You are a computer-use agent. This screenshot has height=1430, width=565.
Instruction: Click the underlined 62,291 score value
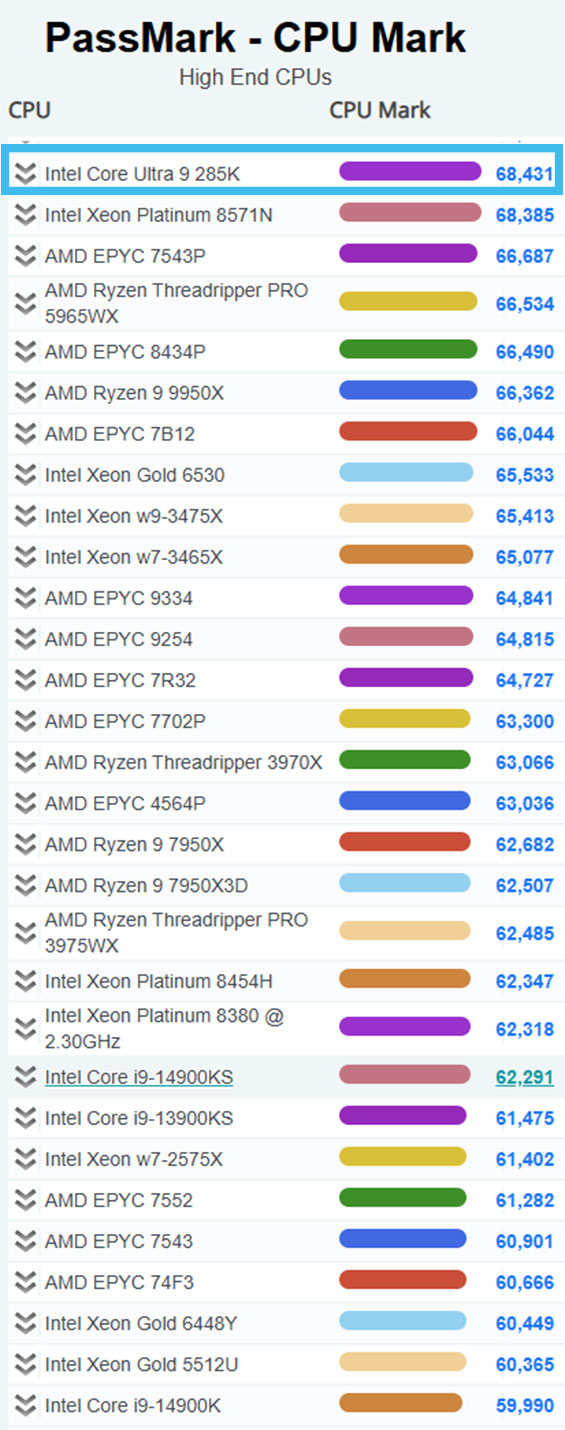point(524,1077)
